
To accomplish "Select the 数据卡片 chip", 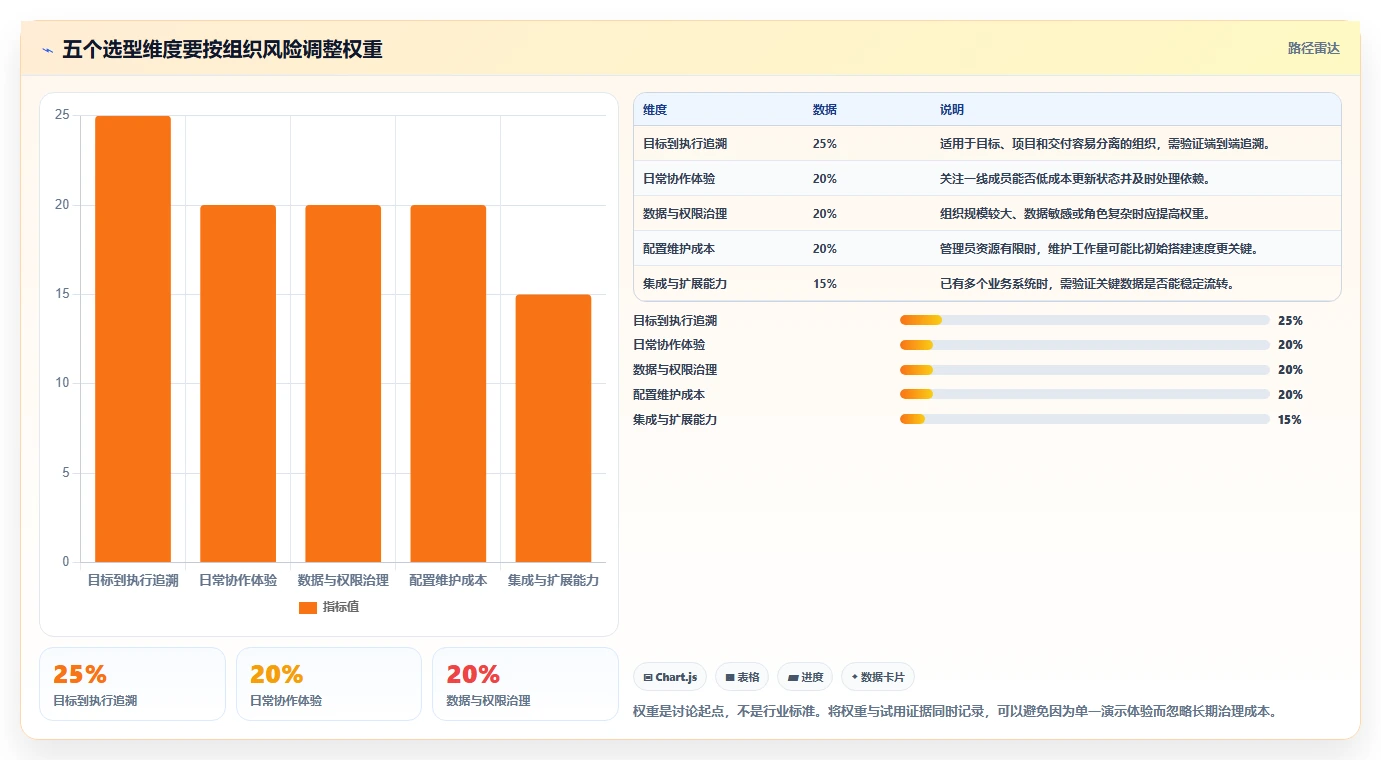I will tap(878, 677).
